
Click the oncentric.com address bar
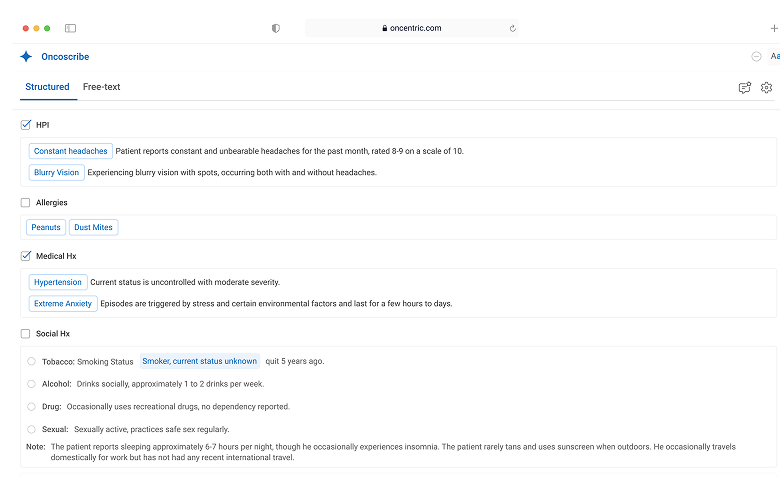click(x=412, y=28)
